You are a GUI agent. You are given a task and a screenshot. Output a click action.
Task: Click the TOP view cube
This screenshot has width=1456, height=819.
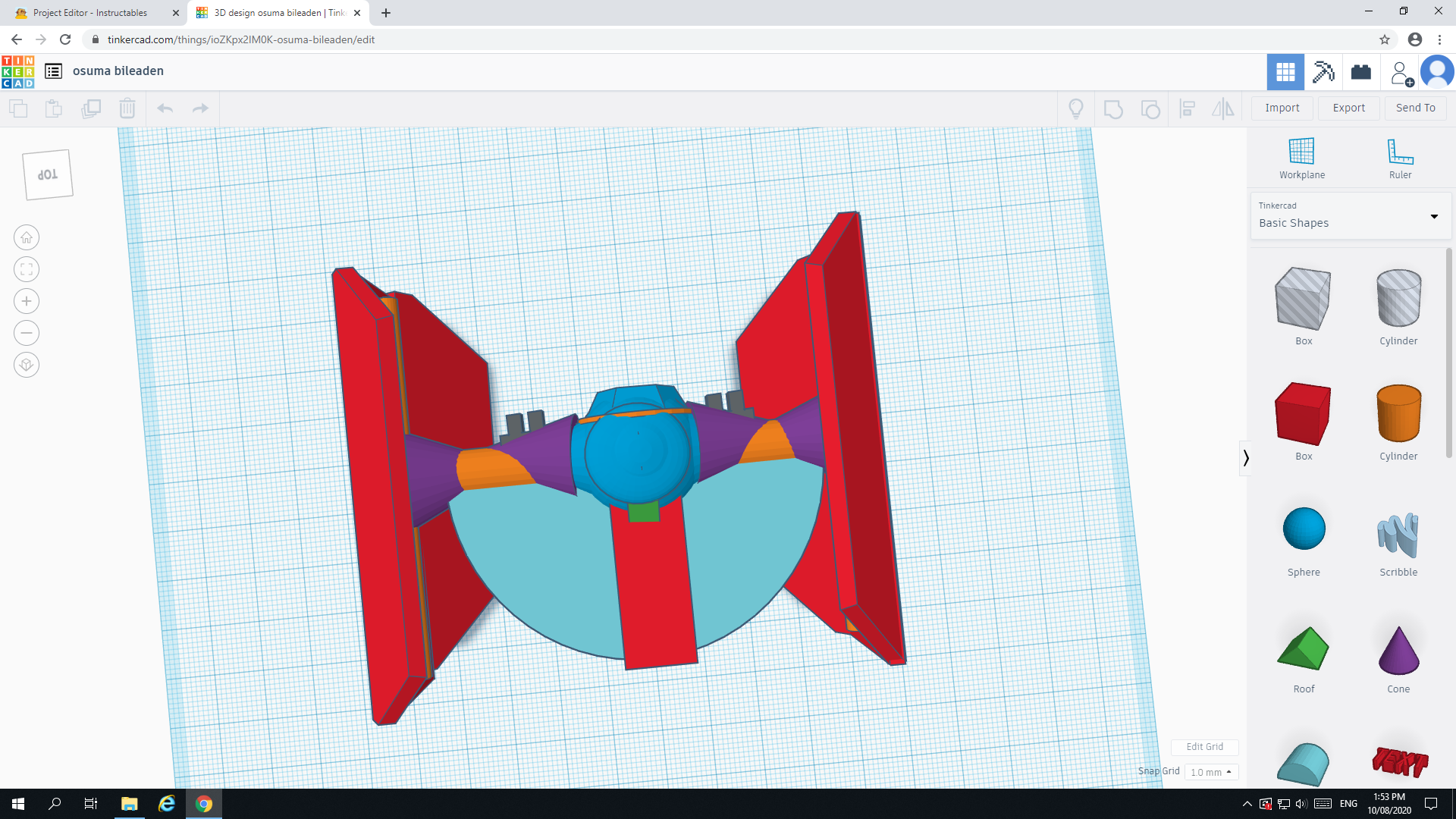click(x=48, y=174)
